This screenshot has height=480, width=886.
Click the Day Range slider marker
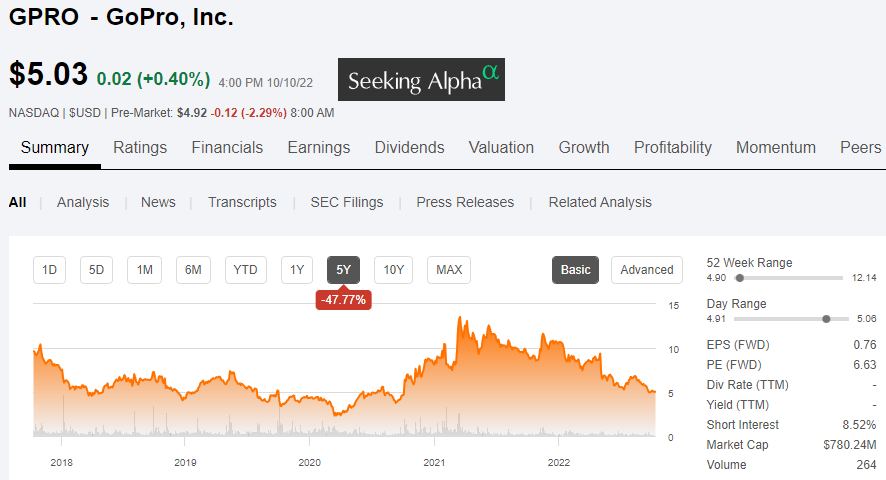click(826, 318)
